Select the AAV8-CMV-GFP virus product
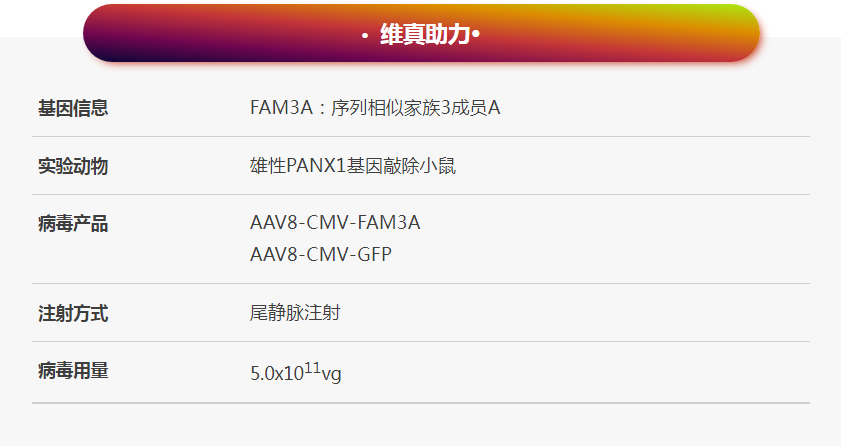This screenshot has height=446, width=841. pyautogui.click(x=321, y=254)
